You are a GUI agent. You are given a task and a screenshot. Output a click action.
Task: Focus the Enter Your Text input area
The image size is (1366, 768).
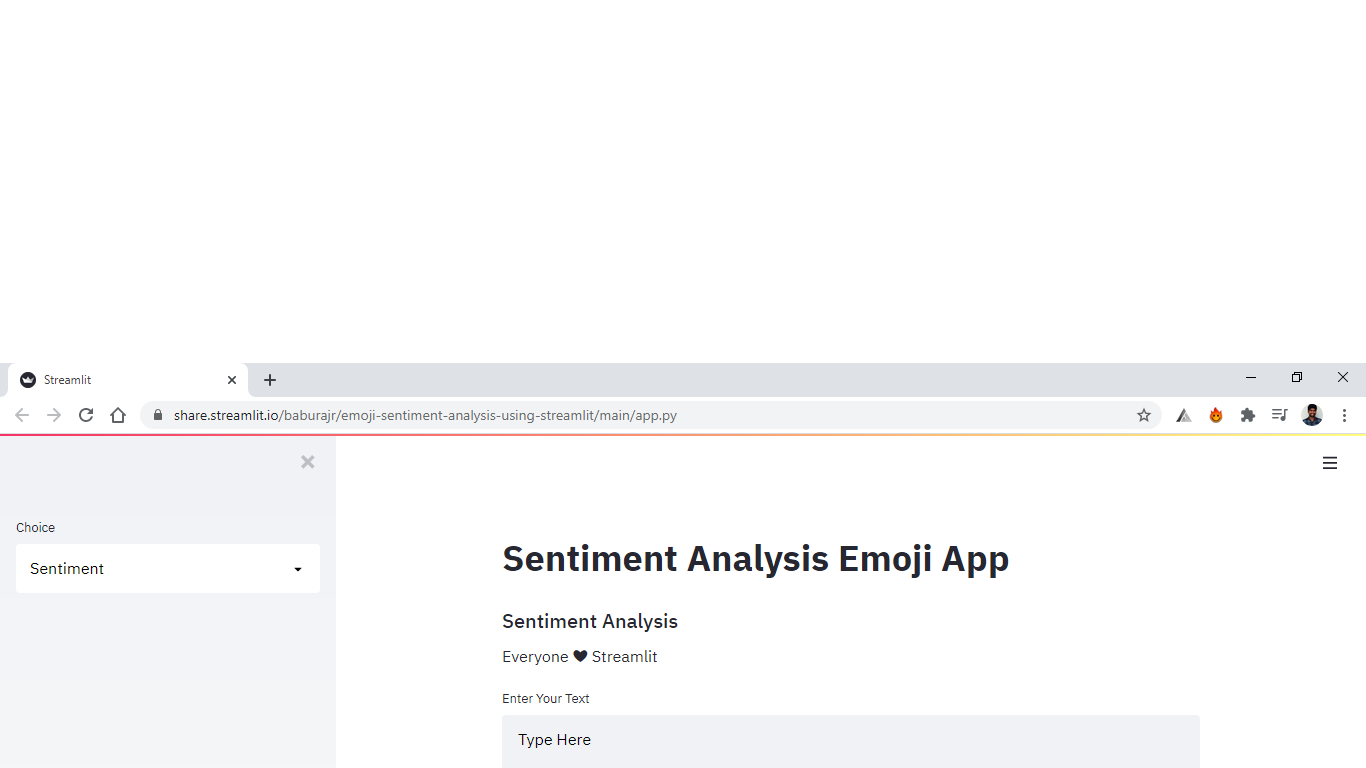click(851, 741)
